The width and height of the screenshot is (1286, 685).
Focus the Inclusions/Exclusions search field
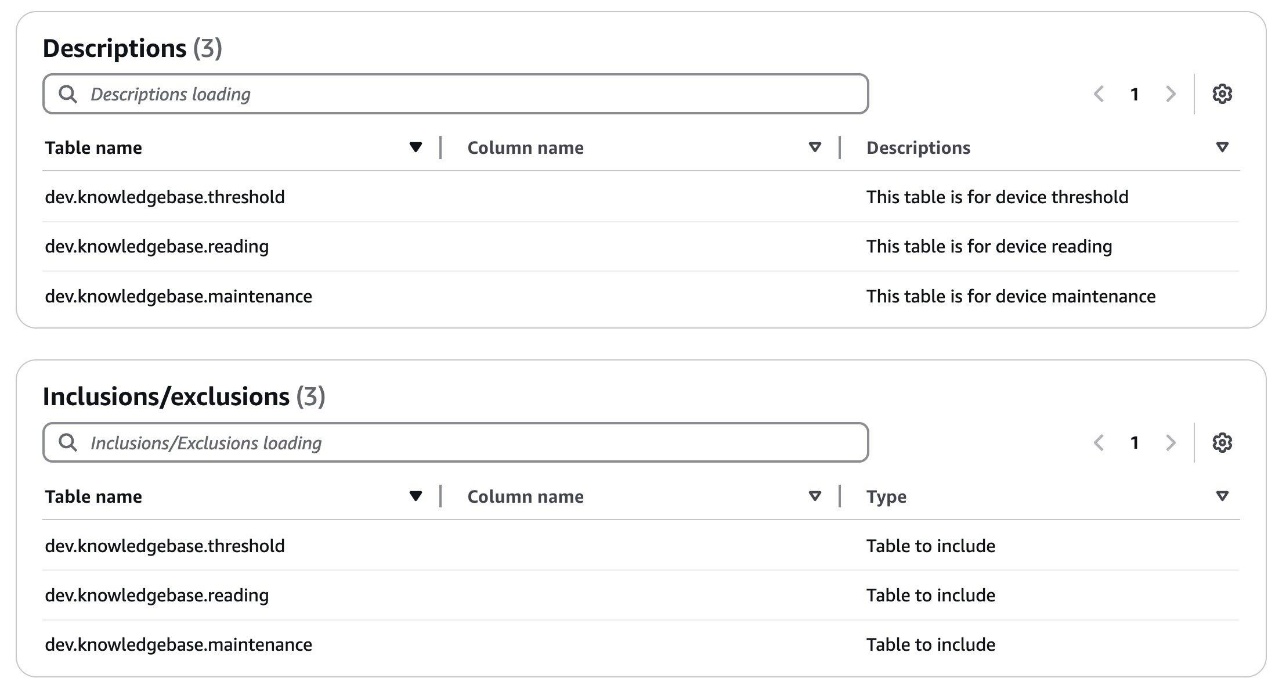pos(470,443)
